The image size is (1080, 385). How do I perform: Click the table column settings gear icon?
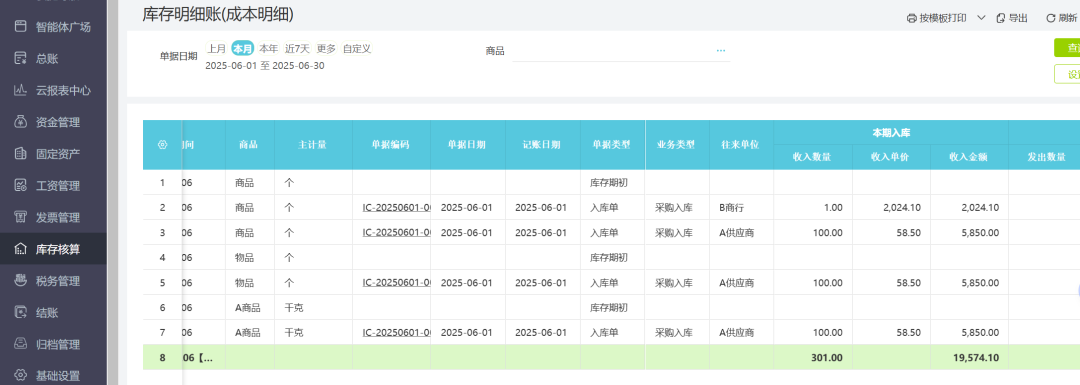pos(163,145)
